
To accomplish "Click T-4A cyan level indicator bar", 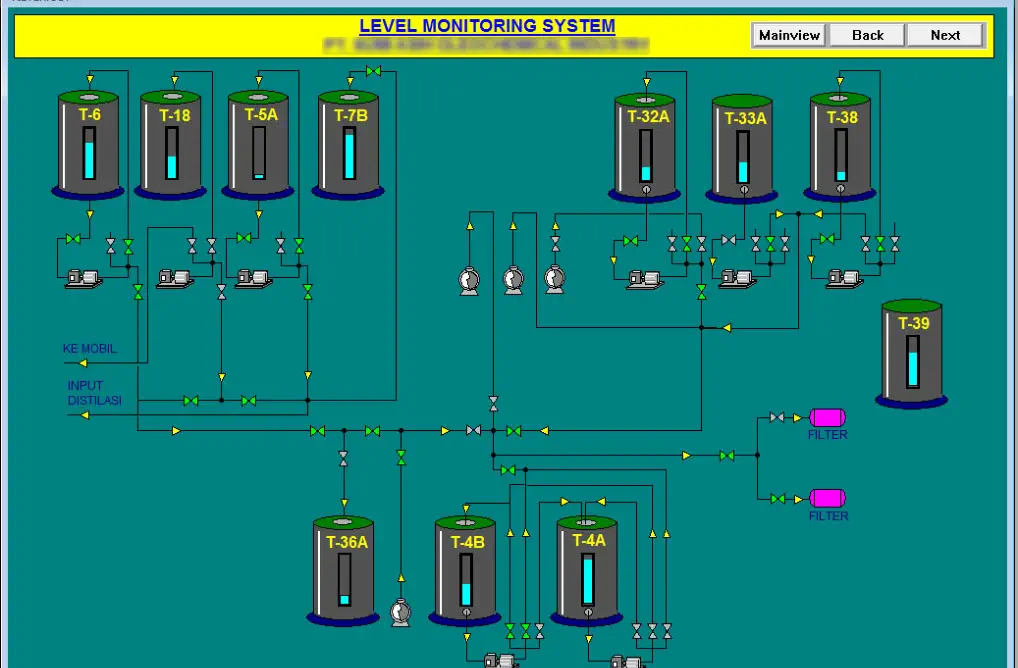I will 588,580.
